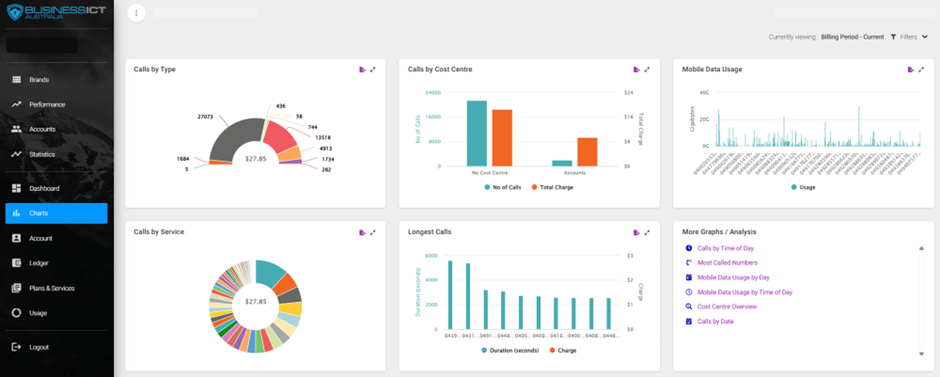Click the Logout icon

click(x=17, y=347)
